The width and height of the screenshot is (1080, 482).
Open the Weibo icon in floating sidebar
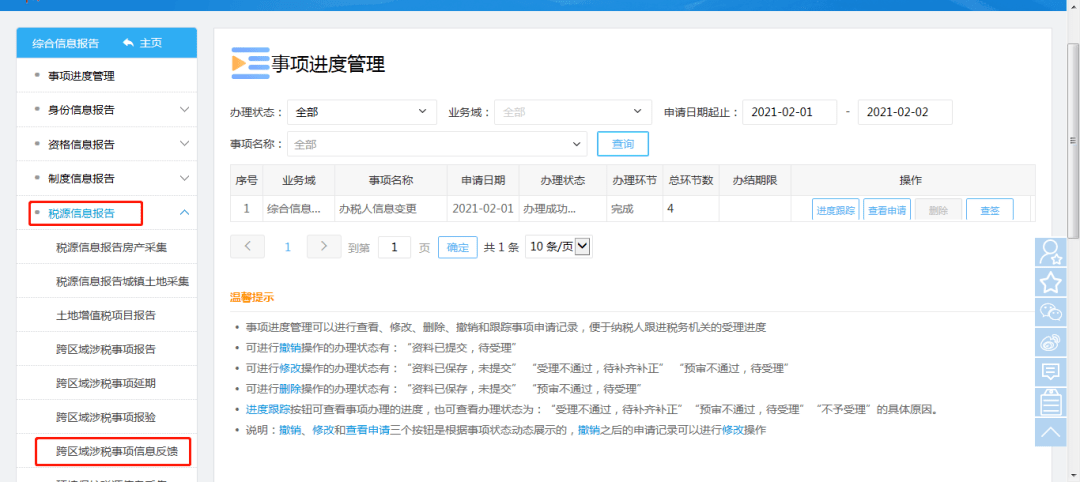tap(1050, 342)
